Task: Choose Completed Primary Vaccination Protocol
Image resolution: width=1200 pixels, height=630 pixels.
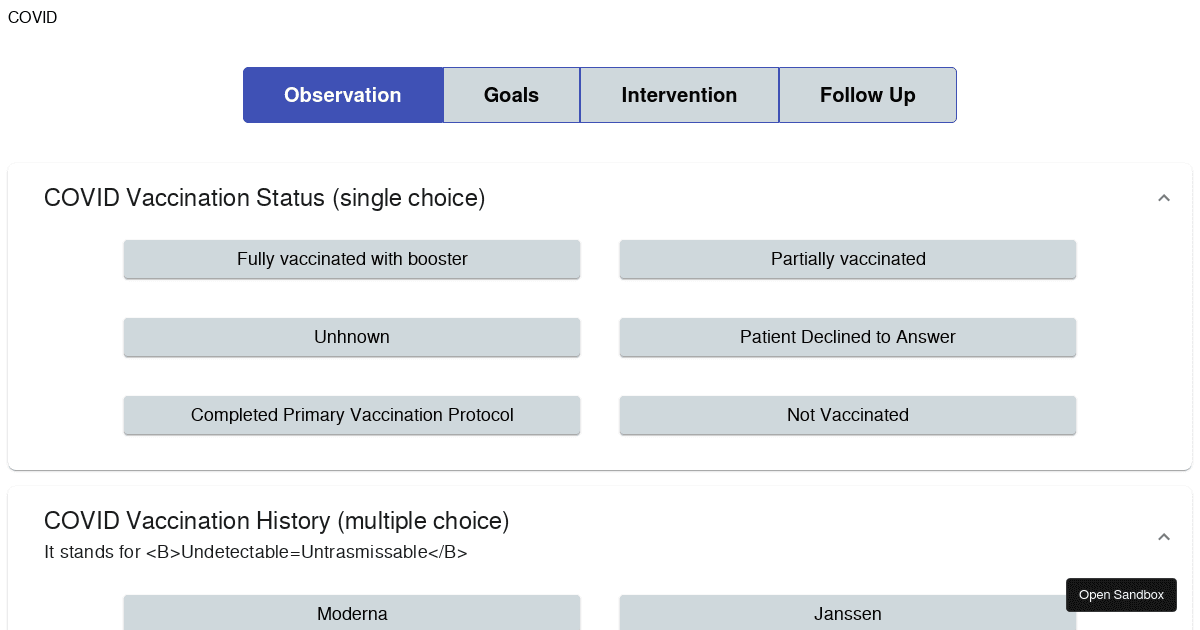Action: [x=352, y=415]
